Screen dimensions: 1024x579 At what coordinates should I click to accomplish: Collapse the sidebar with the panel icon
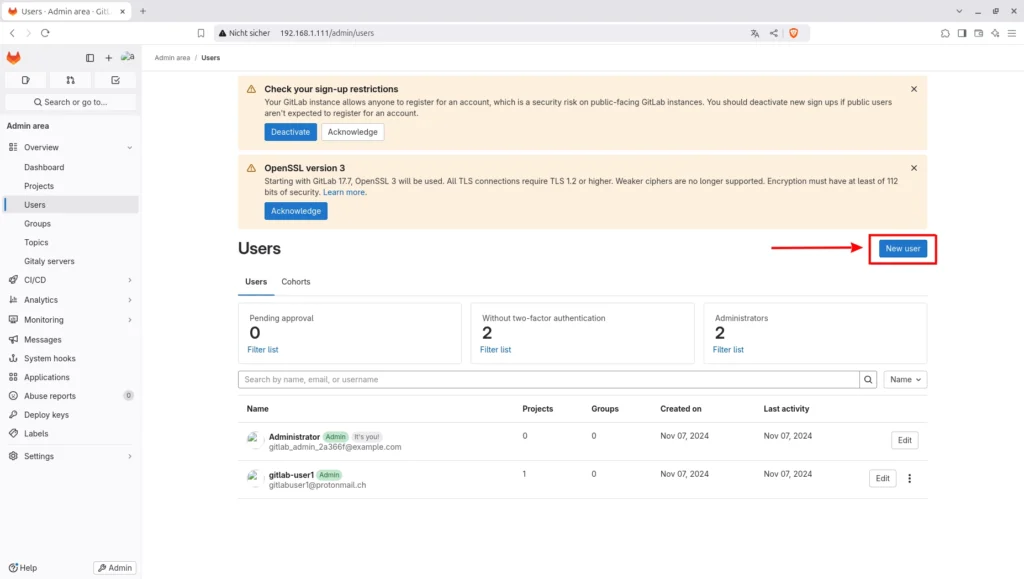[x=90, y=58]
